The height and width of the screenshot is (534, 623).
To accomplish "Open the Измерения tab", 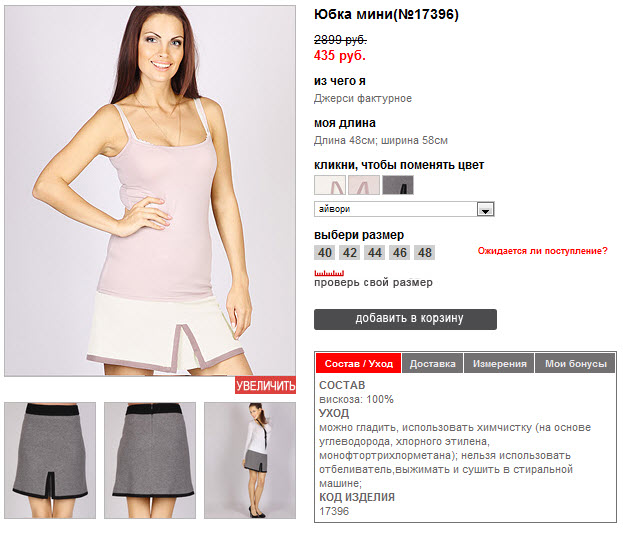I will (x=499, y=363).
